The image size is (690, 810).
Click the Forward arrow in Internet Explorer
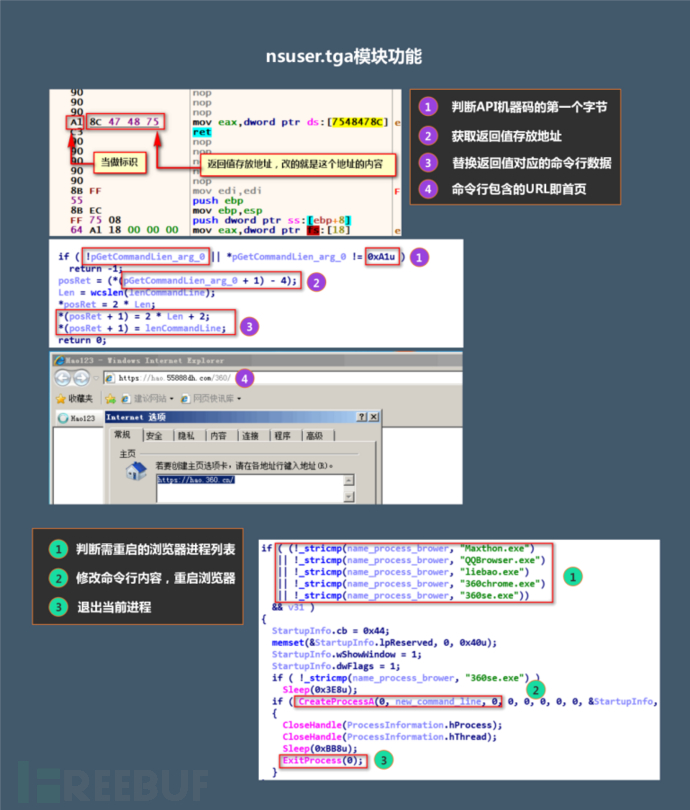point(82,378)
